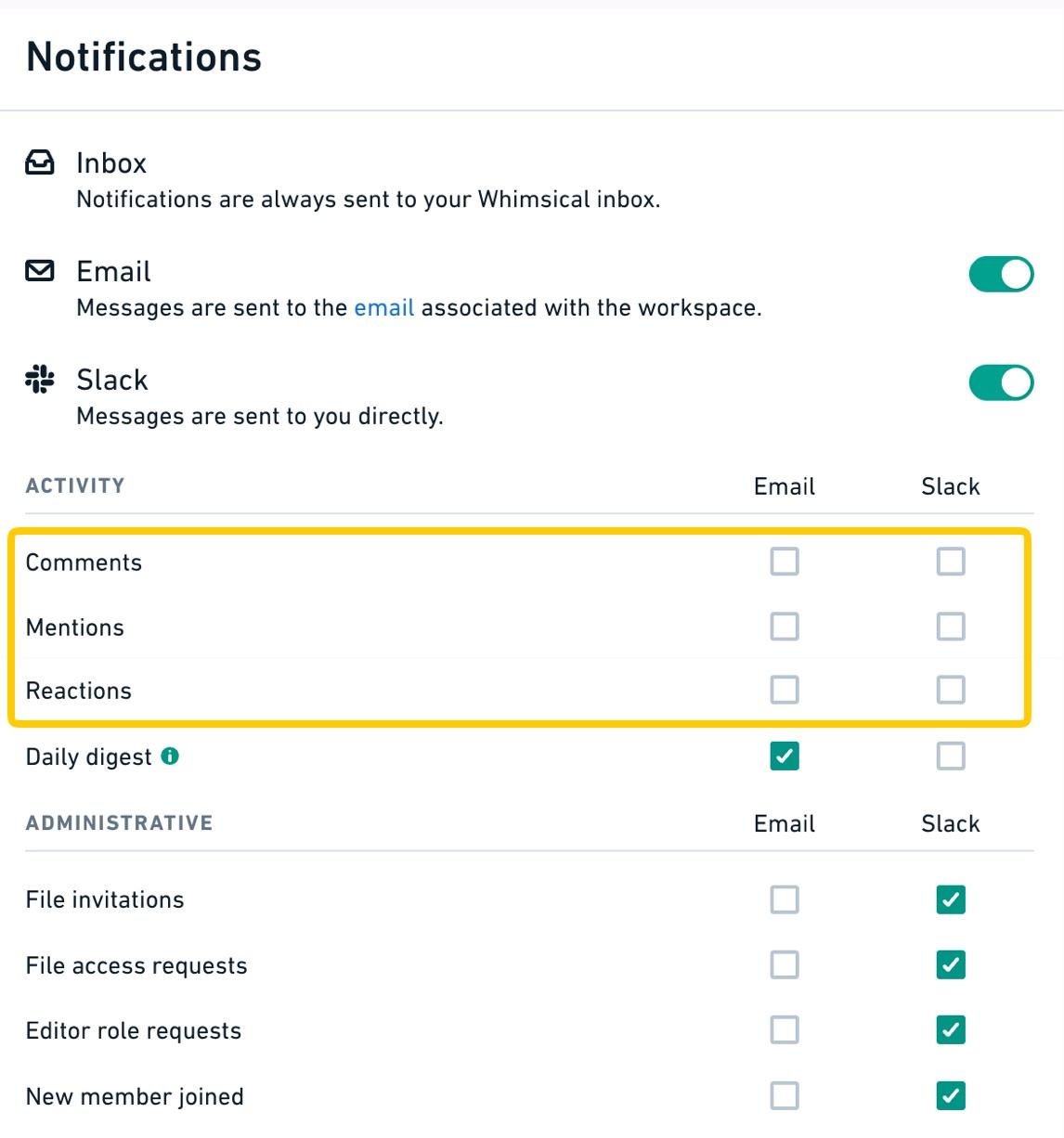Enable Slack notifications for Reactions
This screenshot has height=1138, width=1064.
[951, 690]
